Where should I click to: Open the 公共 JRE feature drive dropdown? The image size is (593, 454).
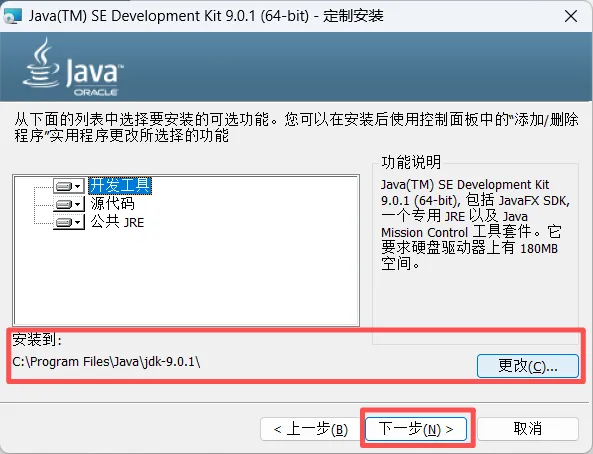pos(69,222)
